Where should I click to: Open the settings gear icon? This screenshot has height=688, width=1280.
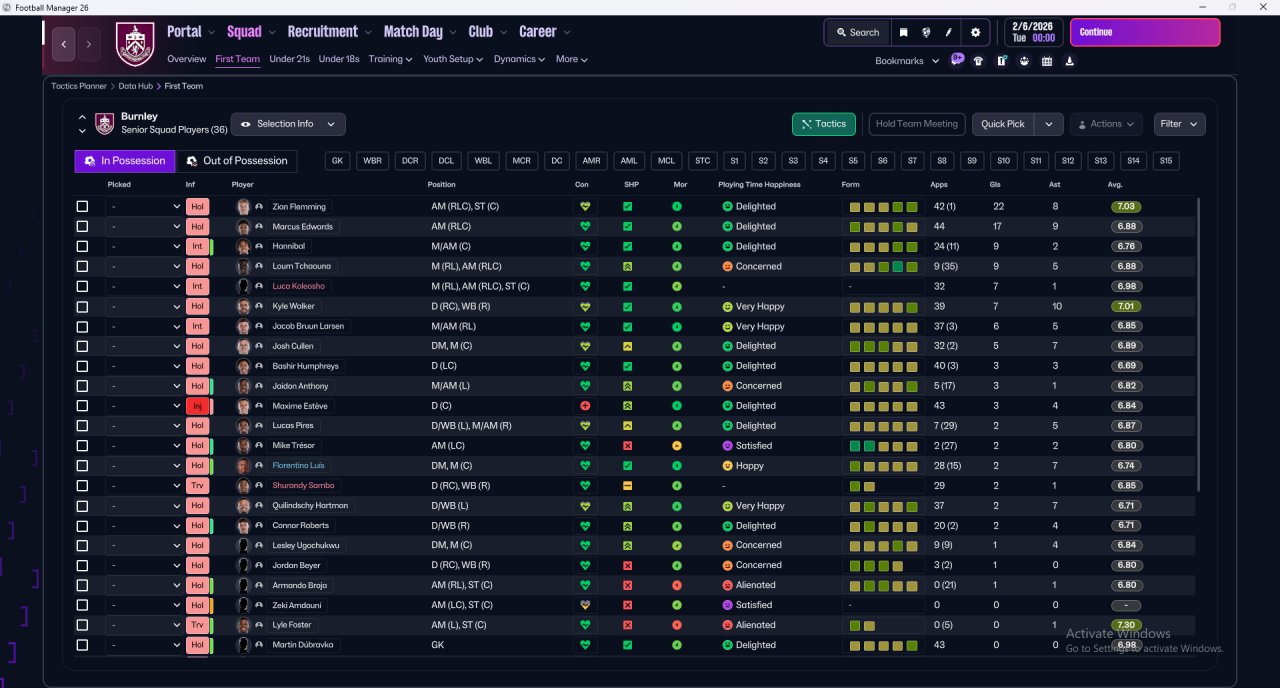pyautogui.click(x=976, y=32)
